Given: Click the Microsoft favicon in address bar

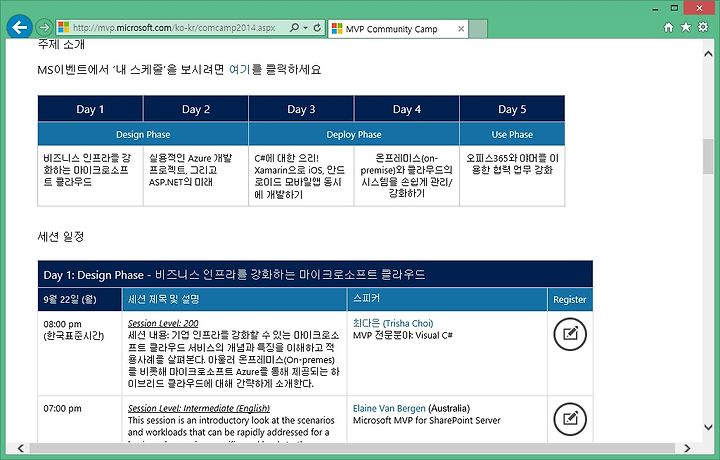Looking at the screenshot, I should click(63, 28).
